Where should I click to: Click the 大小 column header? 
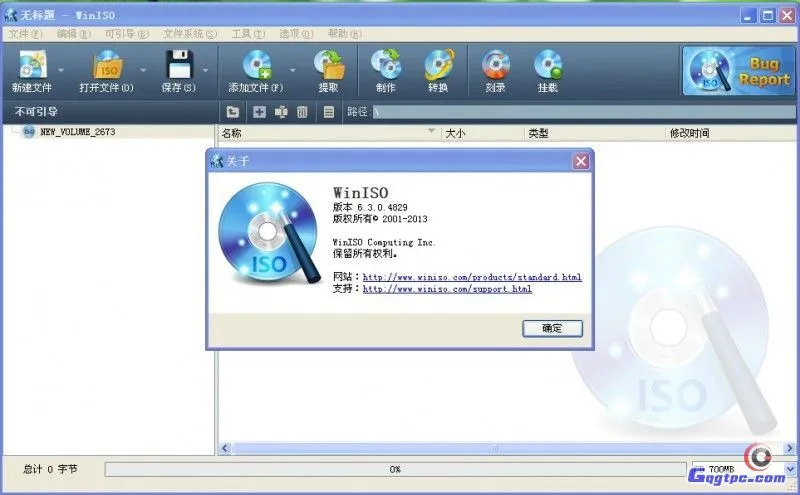pyautogui.click(x=482, y=133)
